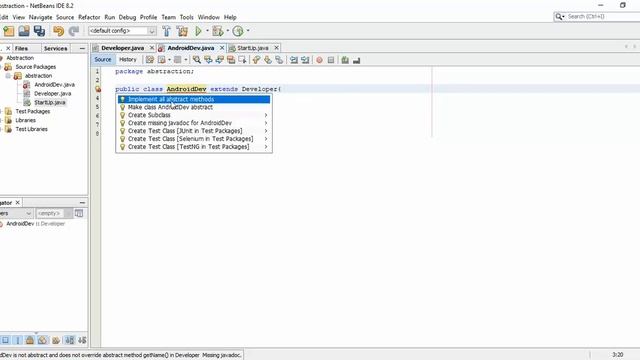Select AndroidDev.java in project tree
This screenshot has width=640, height=360.
54,84
